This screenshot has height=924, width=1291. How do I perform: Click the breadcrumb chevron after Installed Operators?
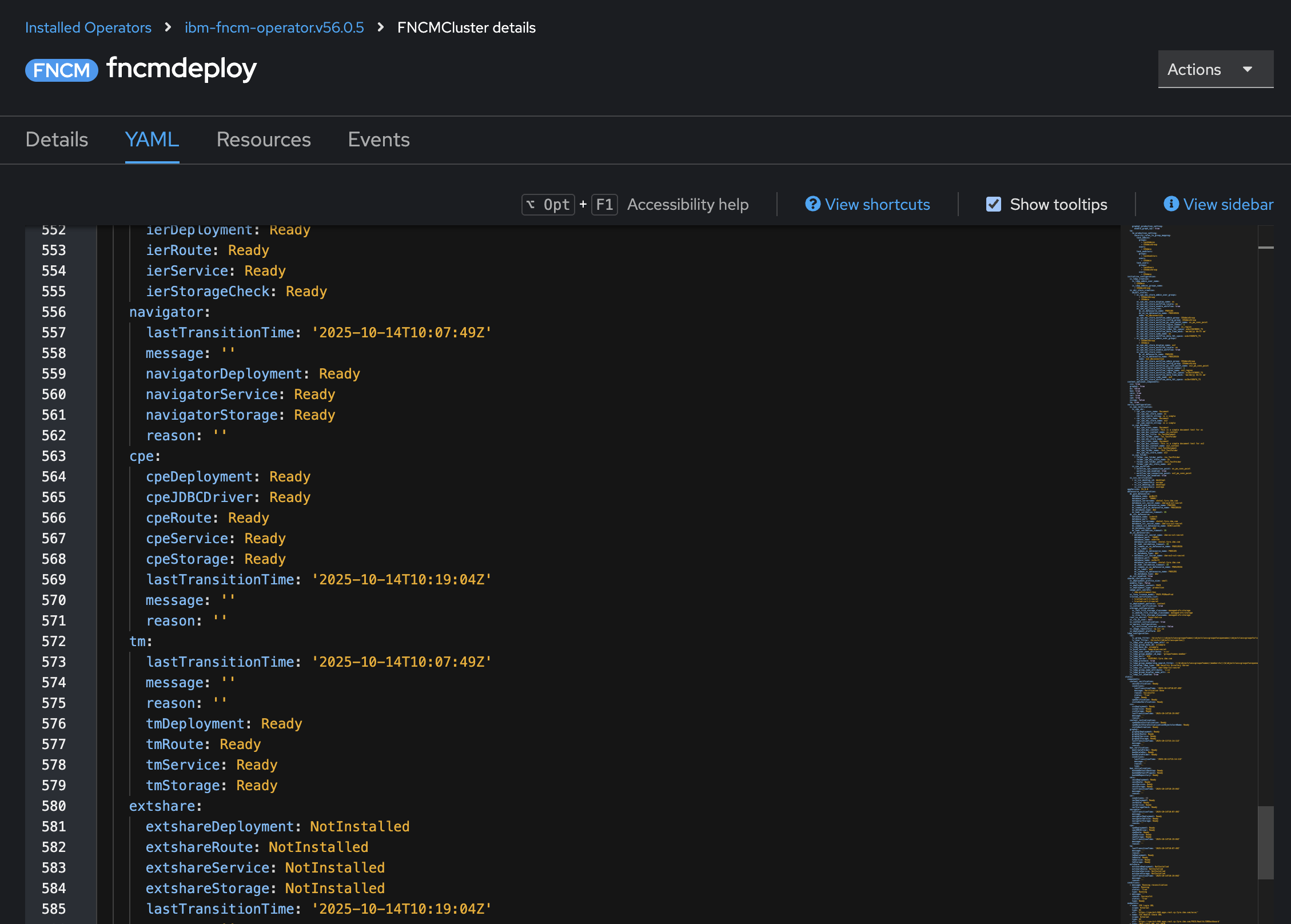(x=167, y=27)
